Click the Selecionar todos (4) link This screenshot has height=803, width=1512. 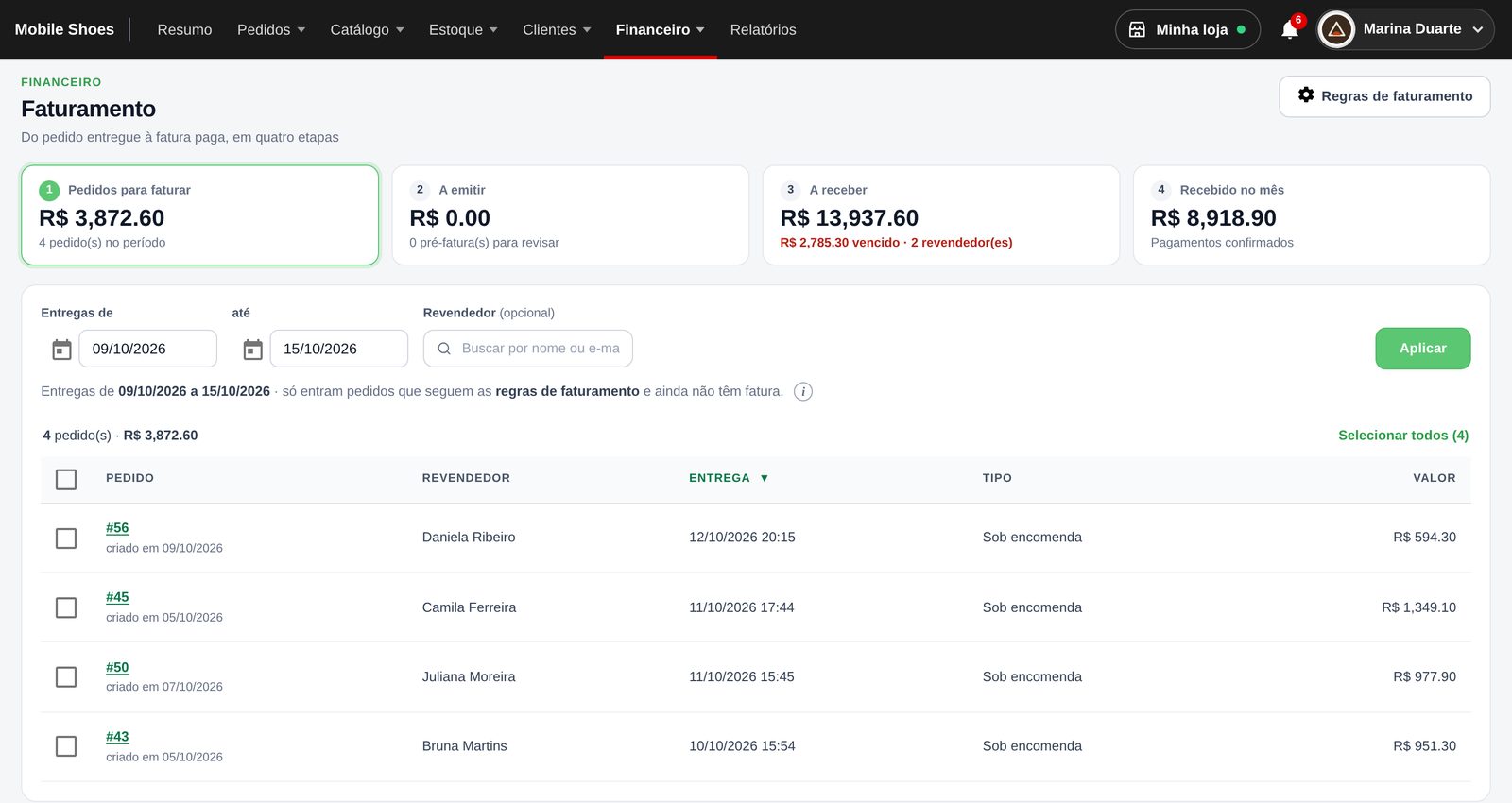(x=1403, y=435)
